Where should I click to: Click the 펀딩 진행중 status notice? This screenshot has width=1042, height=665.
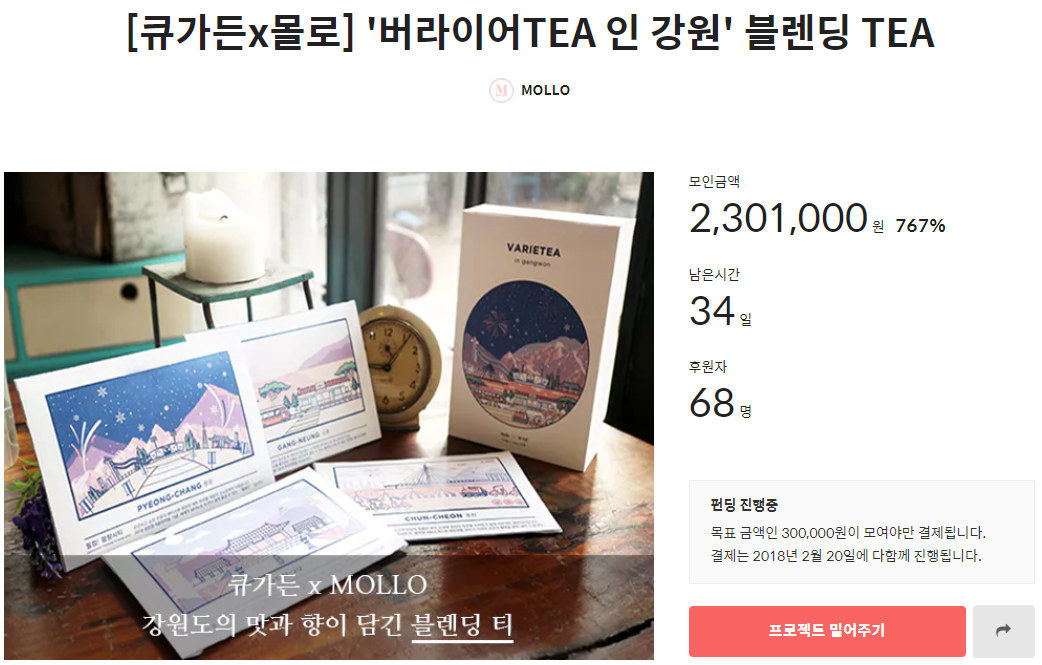pyautogui.click(x=861, y=531)
